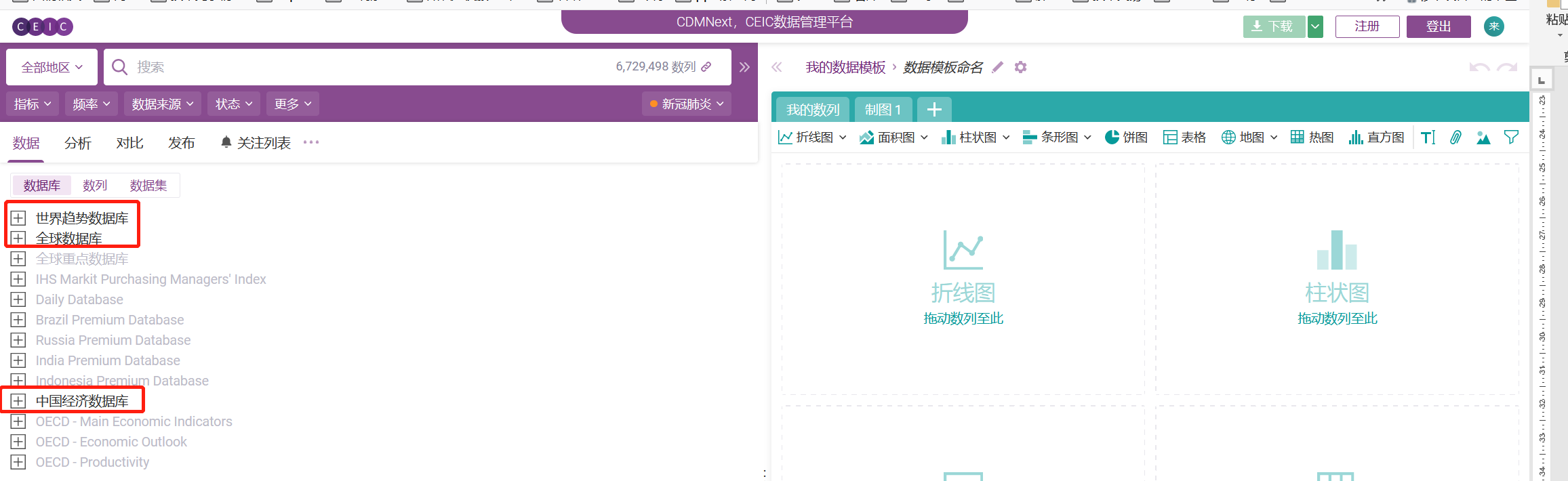Image resolution: width=1568 pixels, height=481 pixels.
Task: Expand the Russia Premium Database node
Action: 18,340
